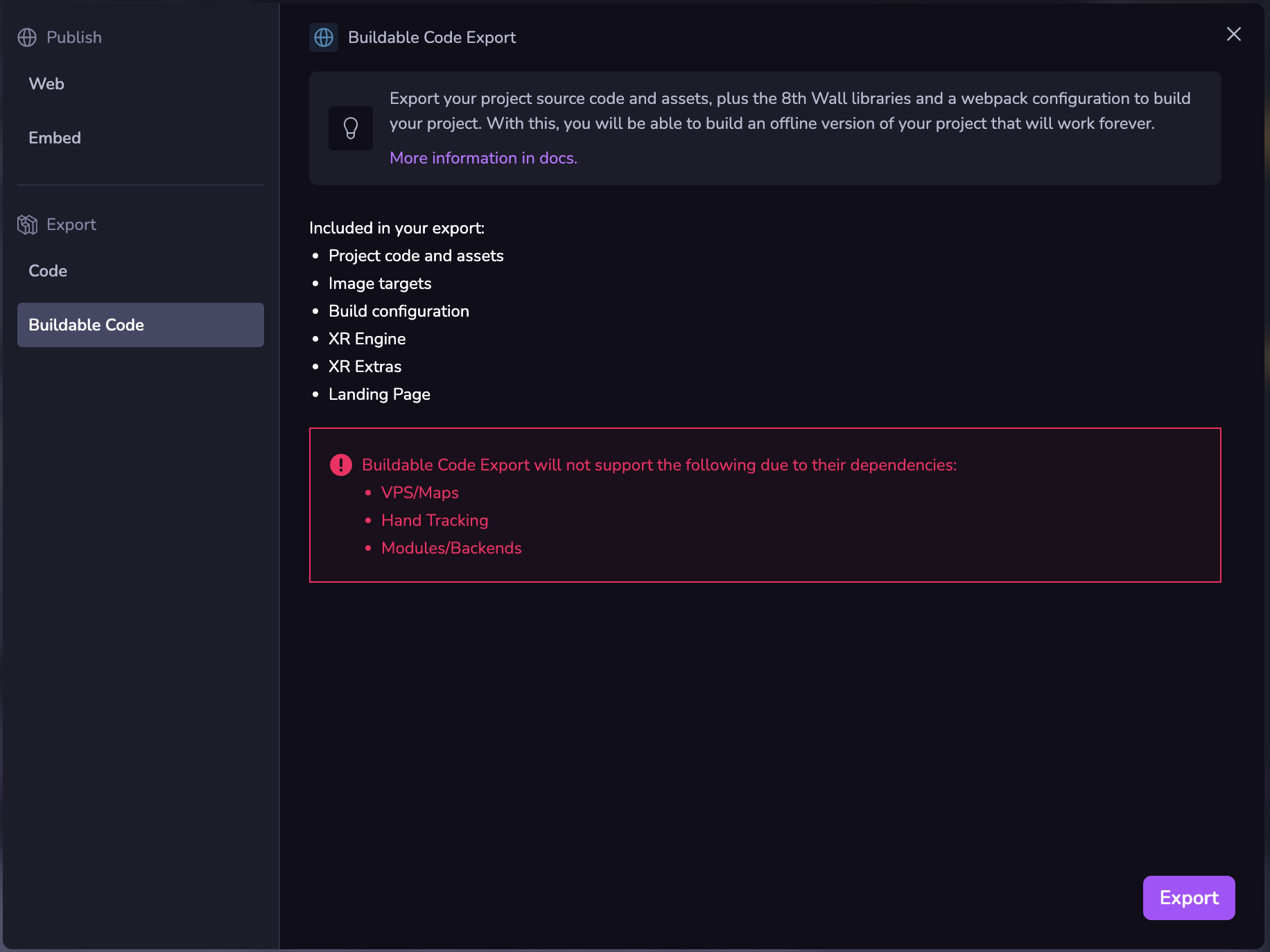This screenshot has height=952, width=1270.
Task: Click the package icon beside Export heading
Action: click(x=27, y=224)
